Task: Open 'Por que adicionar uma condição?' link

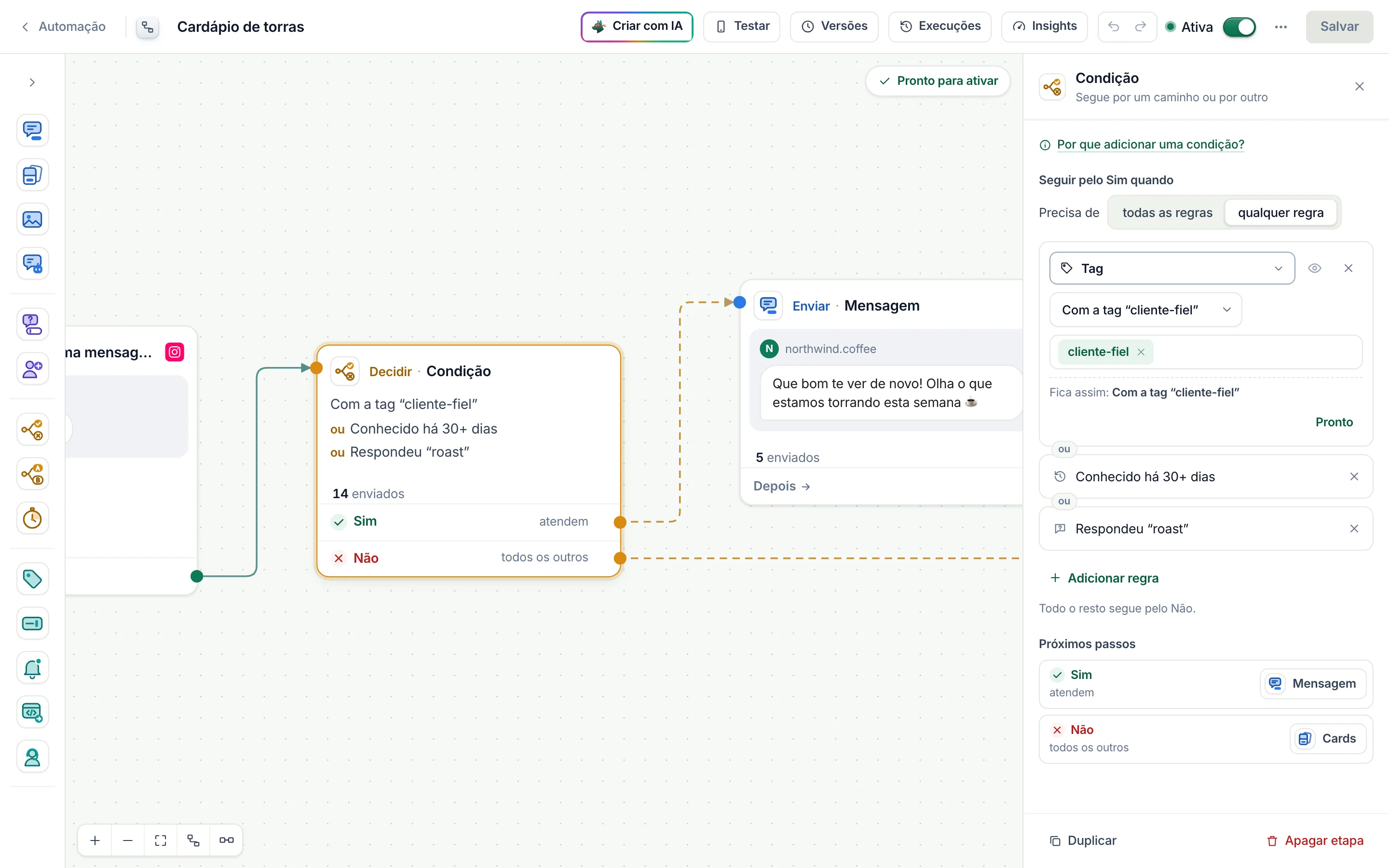Action: coord(1150,145)
